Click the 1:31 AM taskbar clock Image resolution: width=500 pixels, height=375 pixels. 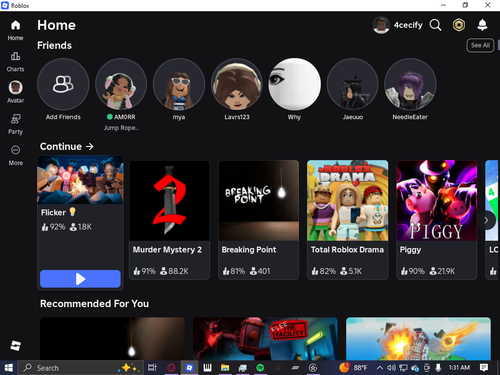459,367
